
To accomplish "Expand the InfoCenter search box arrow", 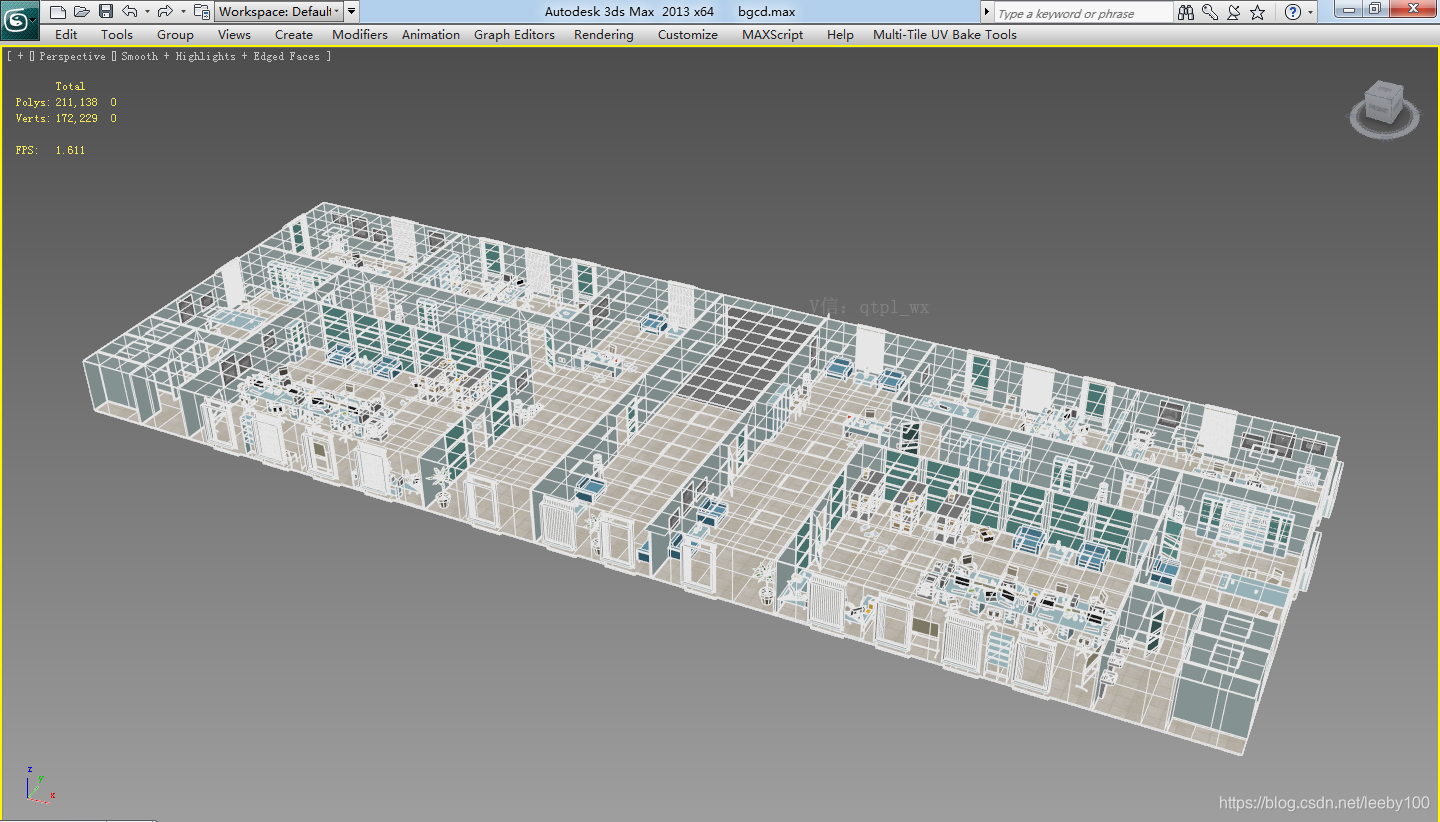I will [x=987, y=13].
